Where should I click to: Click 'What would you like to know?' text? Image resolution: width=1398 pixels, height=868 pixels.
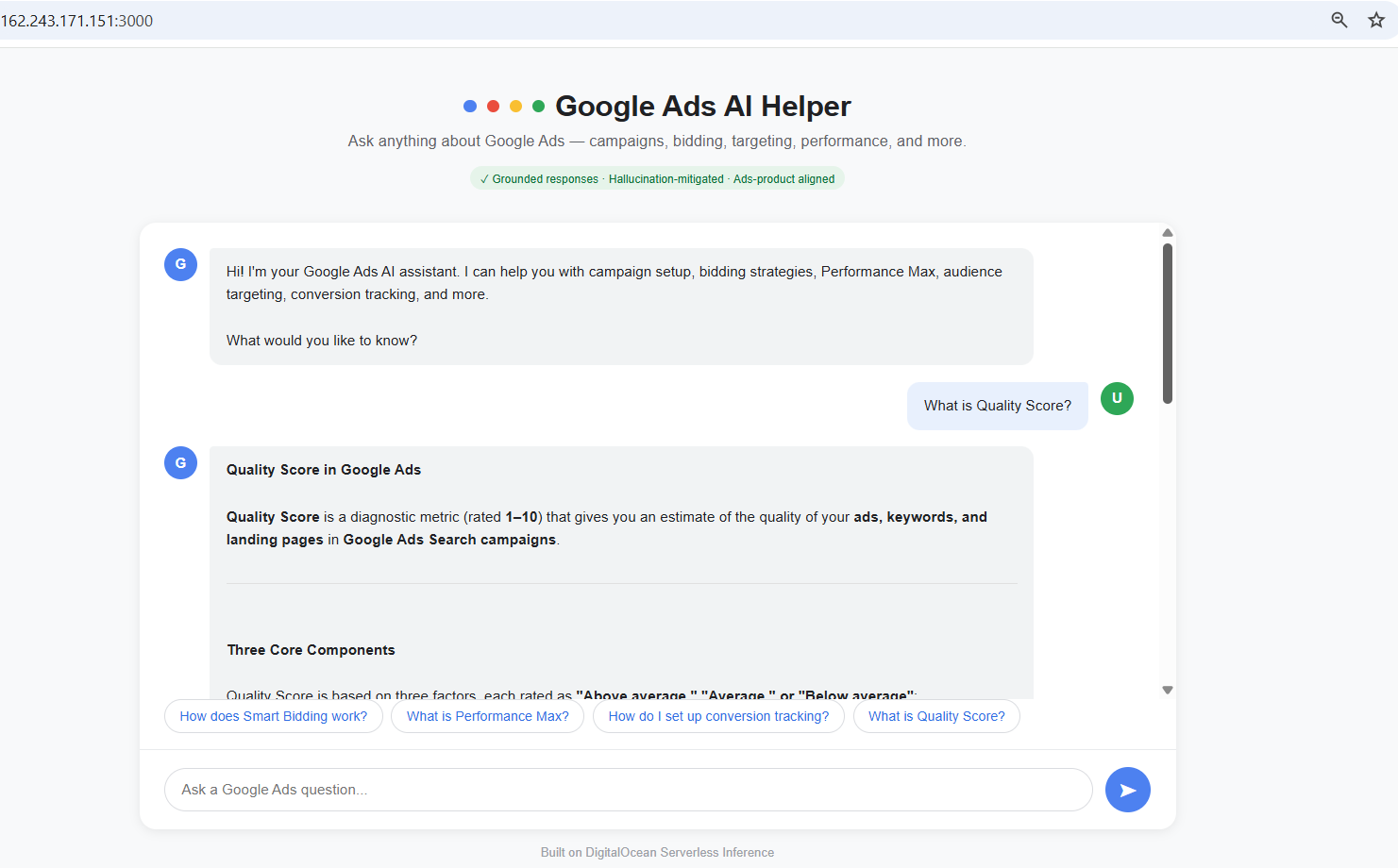[x=322, y=341]
